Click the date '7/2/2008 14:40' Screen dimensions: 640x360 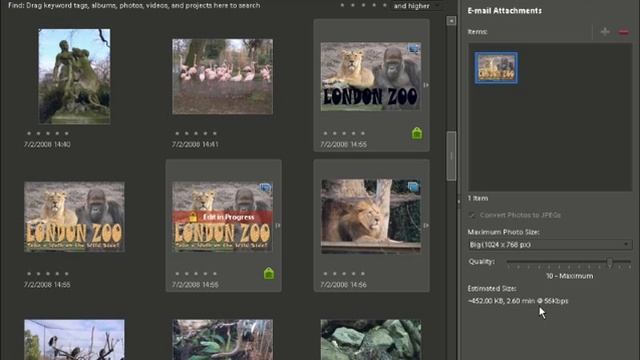click(x=47, y=144)
